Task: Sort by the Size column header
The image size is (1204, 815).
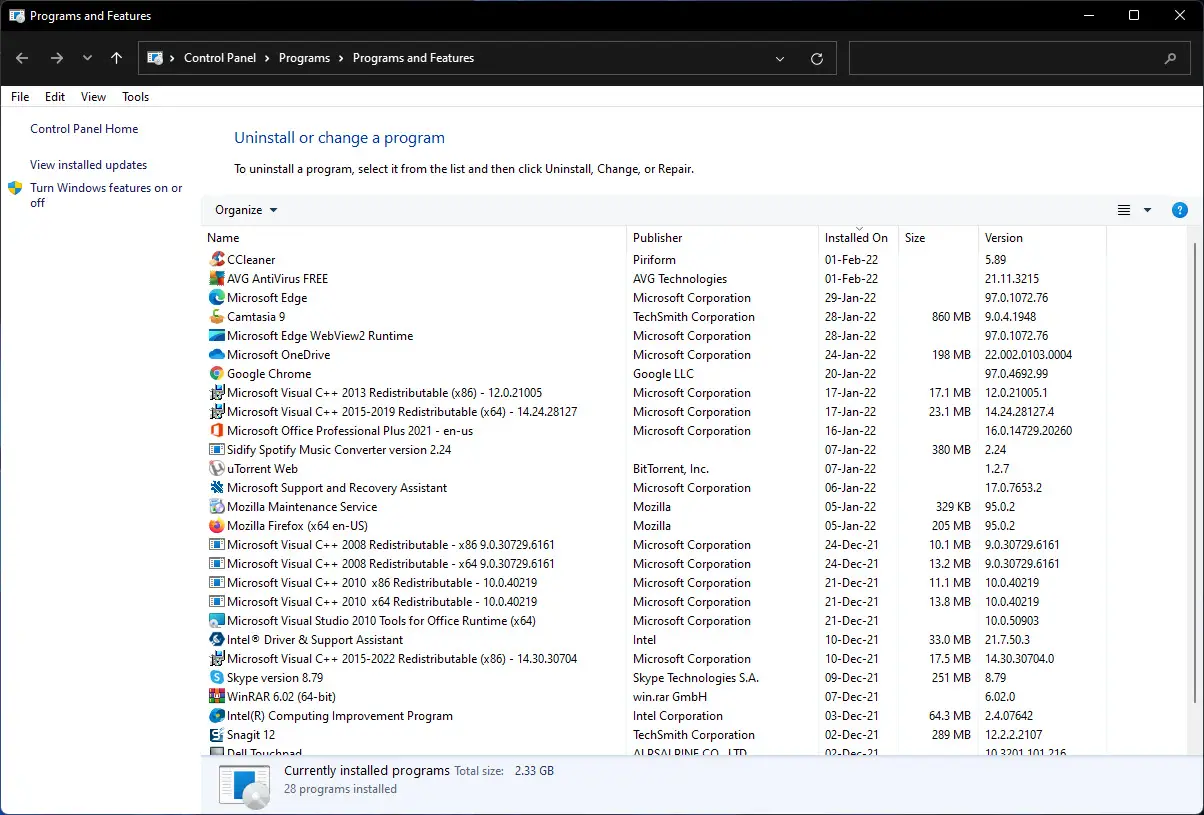Action: click(938, 238)
